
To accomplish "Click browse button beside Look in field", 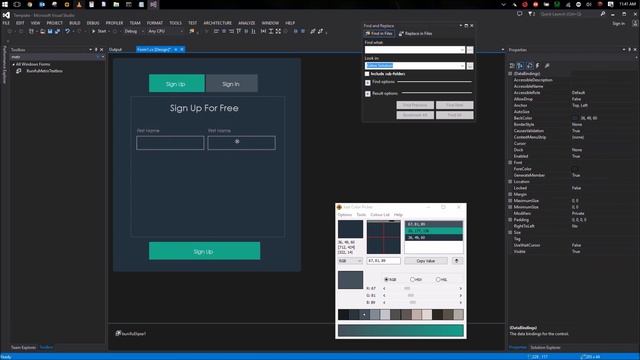I will click(x=470, y=65).
